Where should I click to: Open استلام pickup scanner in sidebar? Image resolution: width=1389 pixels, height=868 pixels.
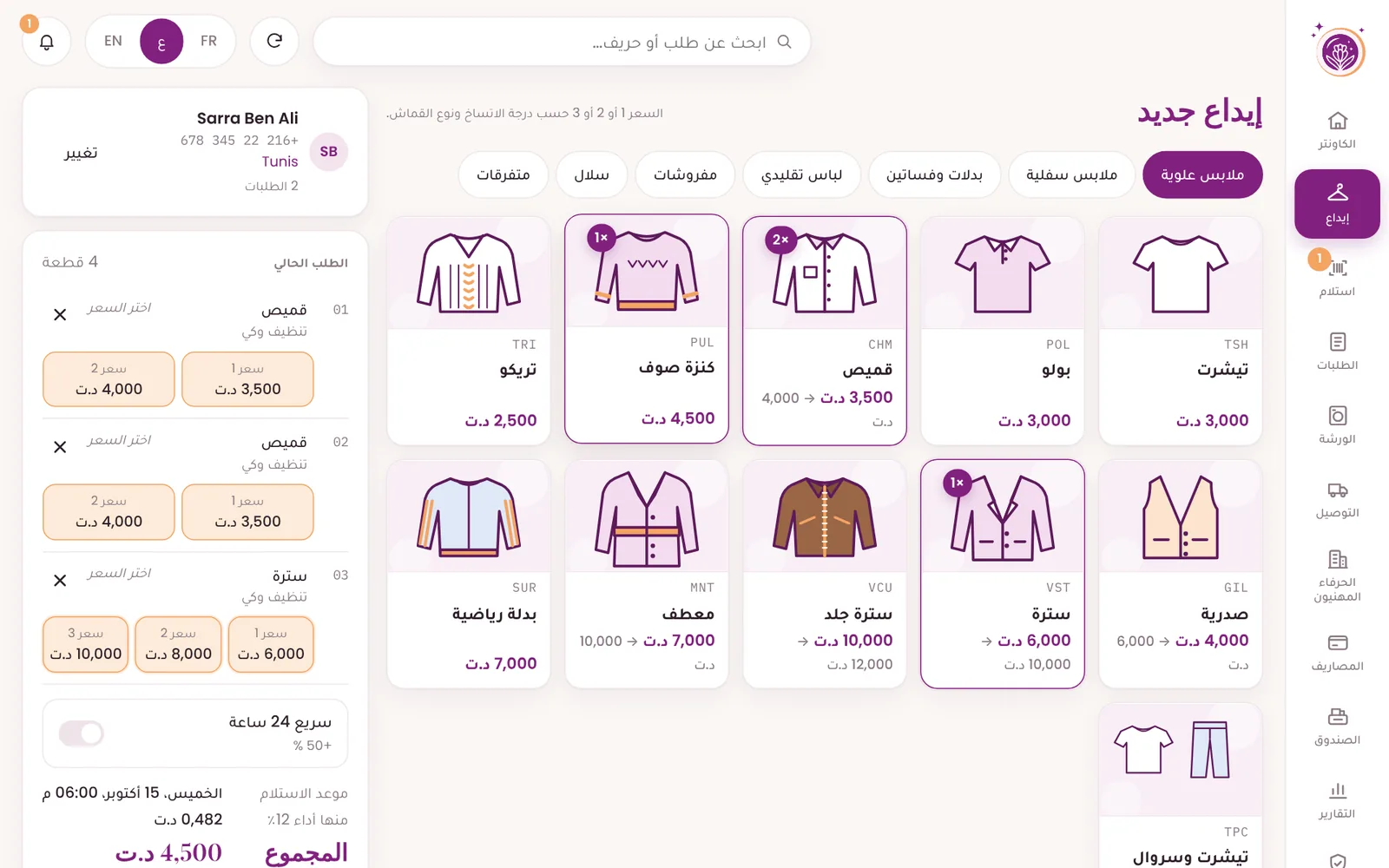click(1337, 278)
